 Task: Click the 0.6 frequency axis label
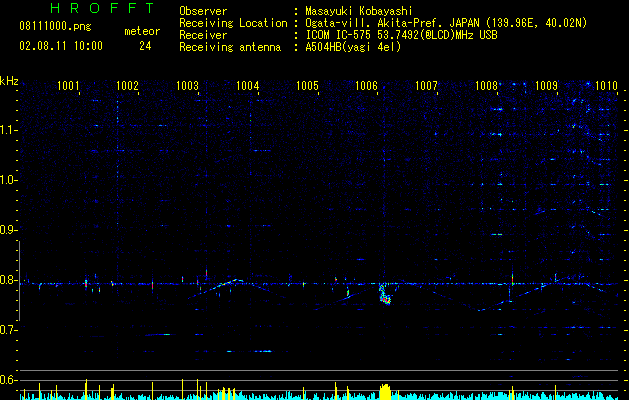(8, 380)
